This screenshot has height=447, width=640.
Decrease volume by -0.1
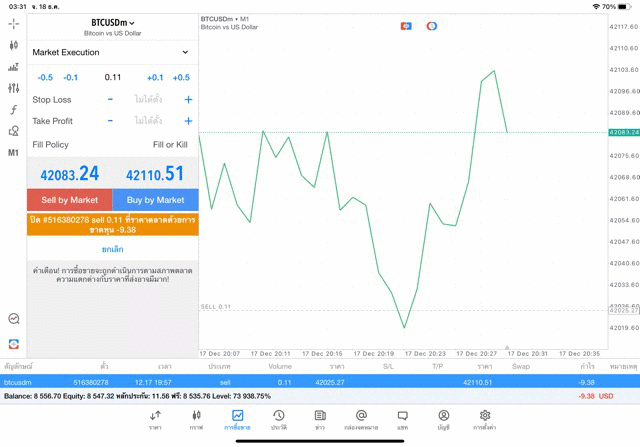pyautogui.click(x=71, y=77)
